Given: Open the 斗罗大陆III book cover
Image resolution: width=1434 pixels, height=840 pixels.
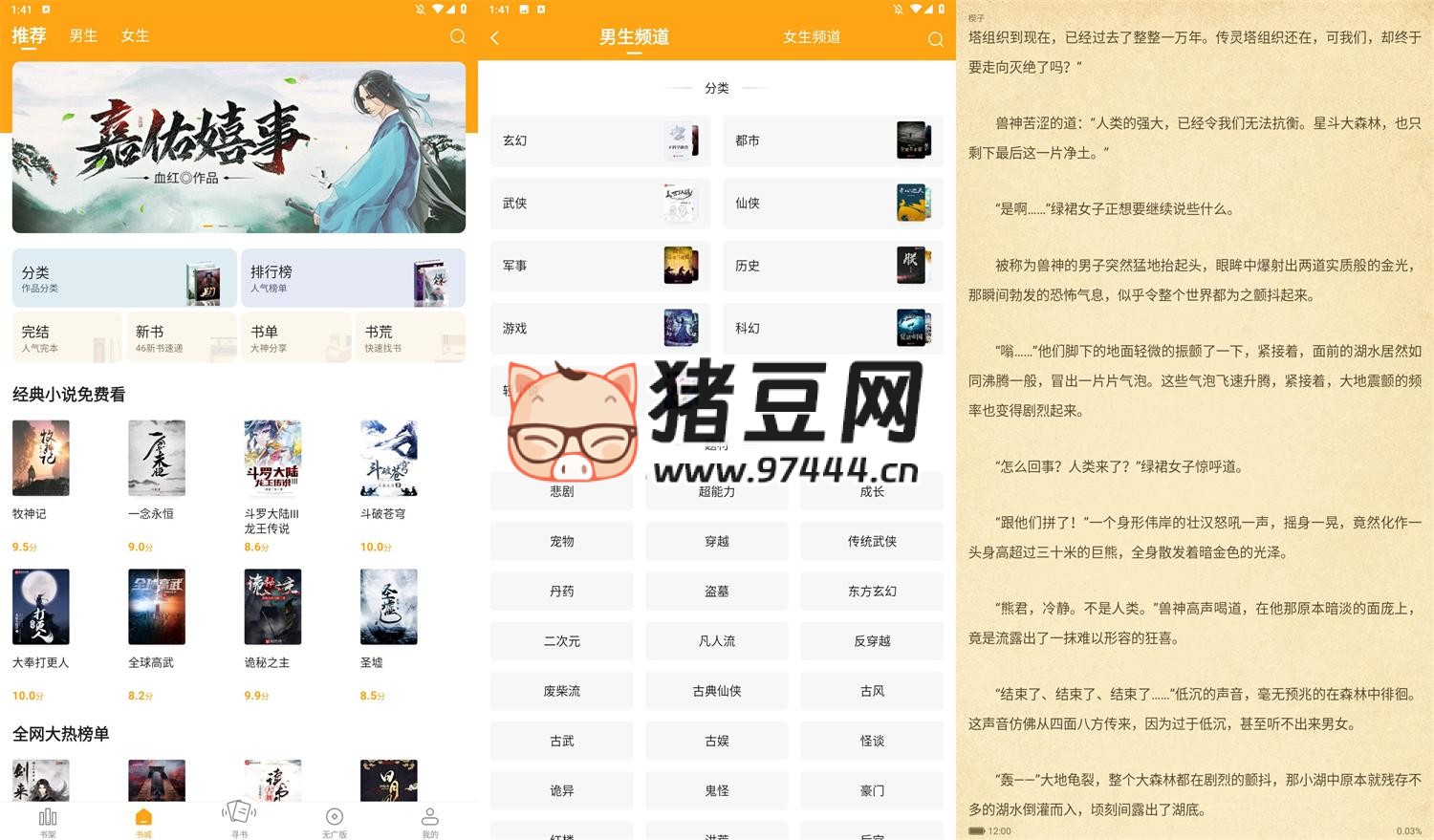Looking at the screenshot, I should pos(272,458).
